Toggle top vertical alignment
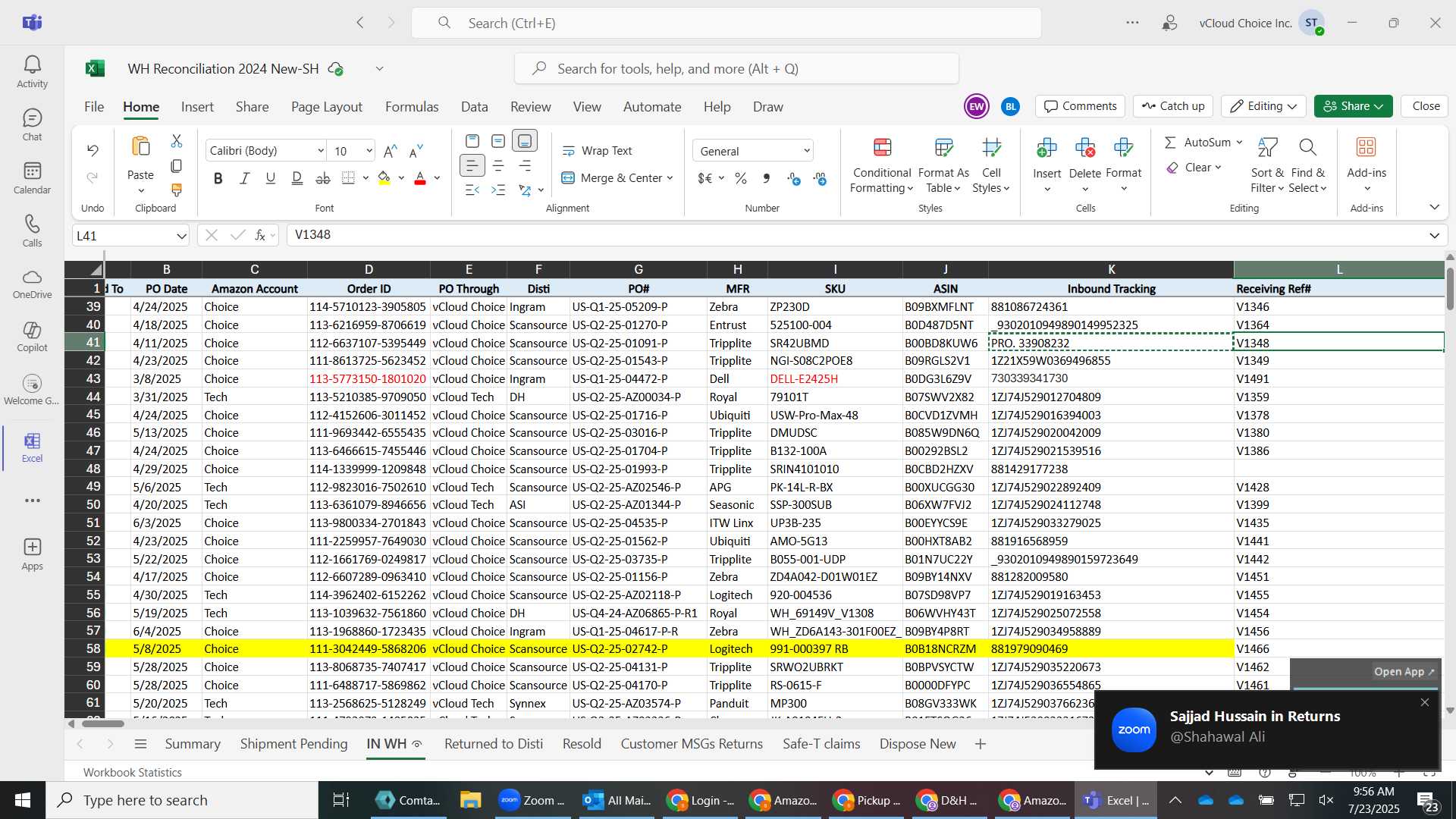Viewport: 1456px width, 819px height. click(472, 141)
